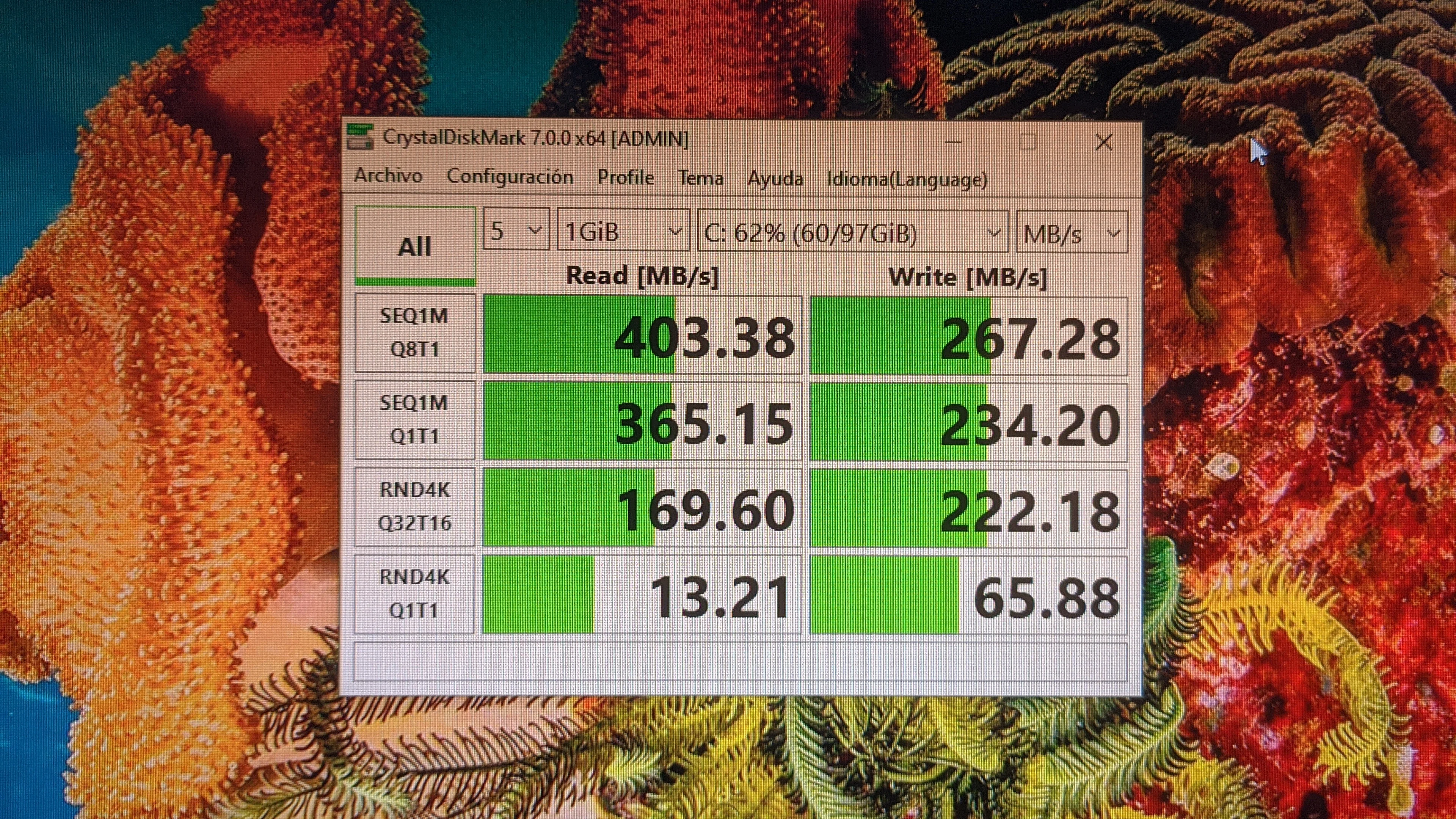1456x819 pixels.
Task: Start the SEQ1M Q8T1 test
Action: [x=415, y=333]
